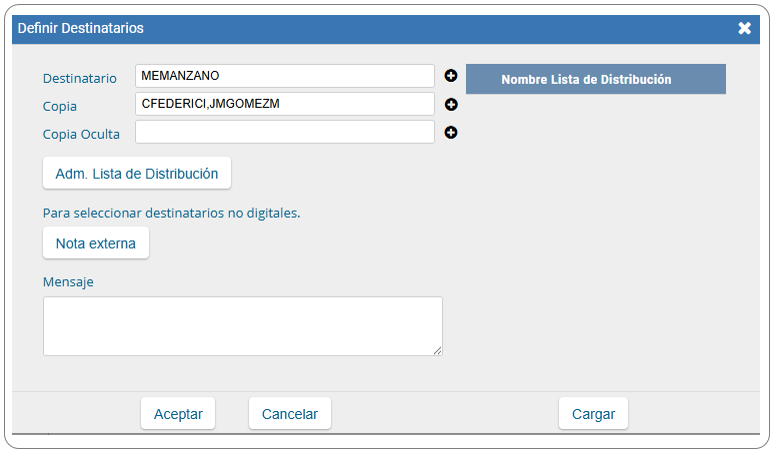
Task: Click plus icon next to Copia field
Action: pyautogui.click(x=451, y=104)
